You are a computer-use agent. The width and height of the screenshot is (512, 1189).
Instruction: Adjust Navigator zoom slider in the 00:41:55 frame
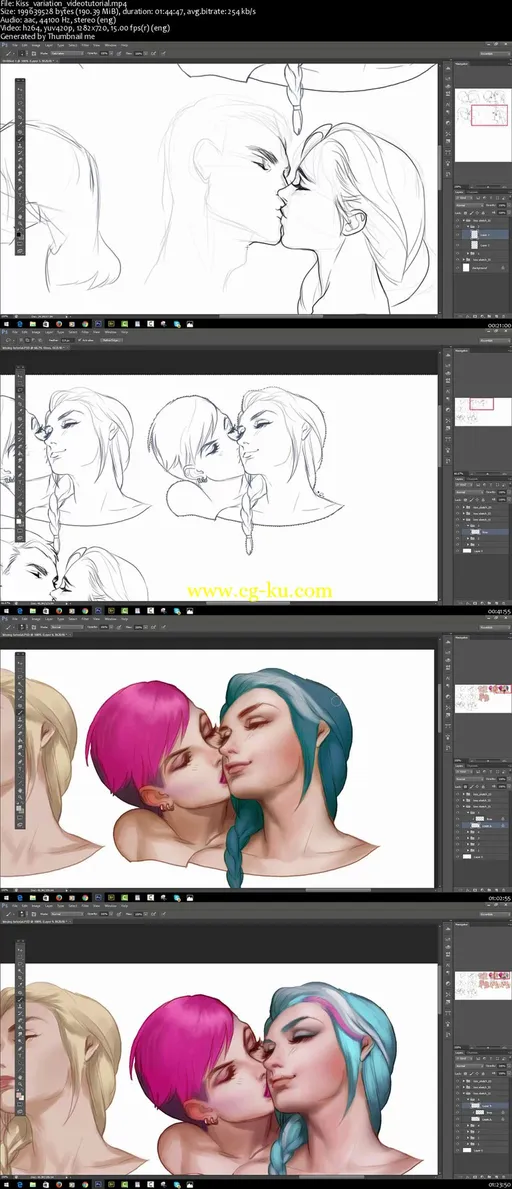[488, 474]
